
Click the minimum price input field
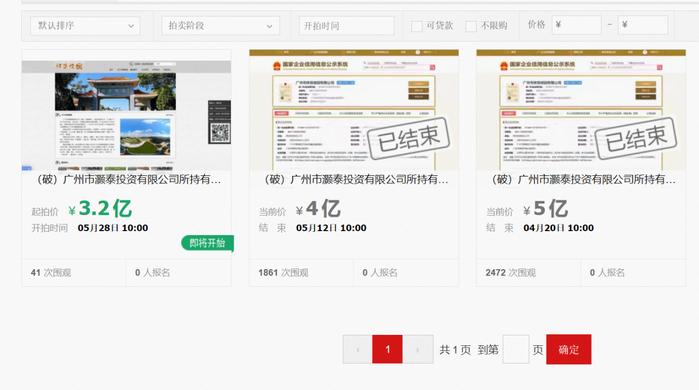coord(576,25)
